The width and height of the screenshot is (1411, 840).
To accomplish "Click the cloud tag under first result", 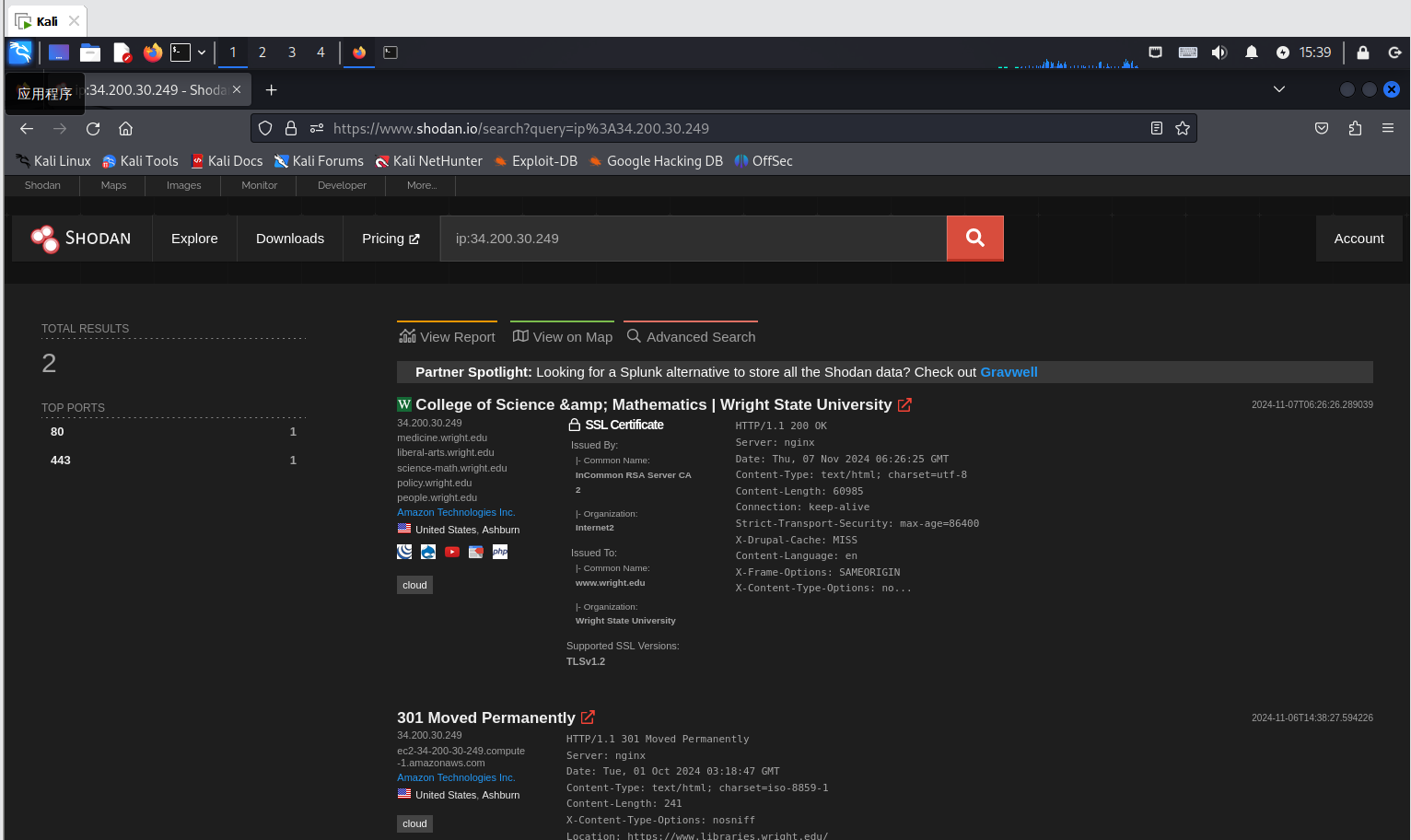I will pos(414,585).
